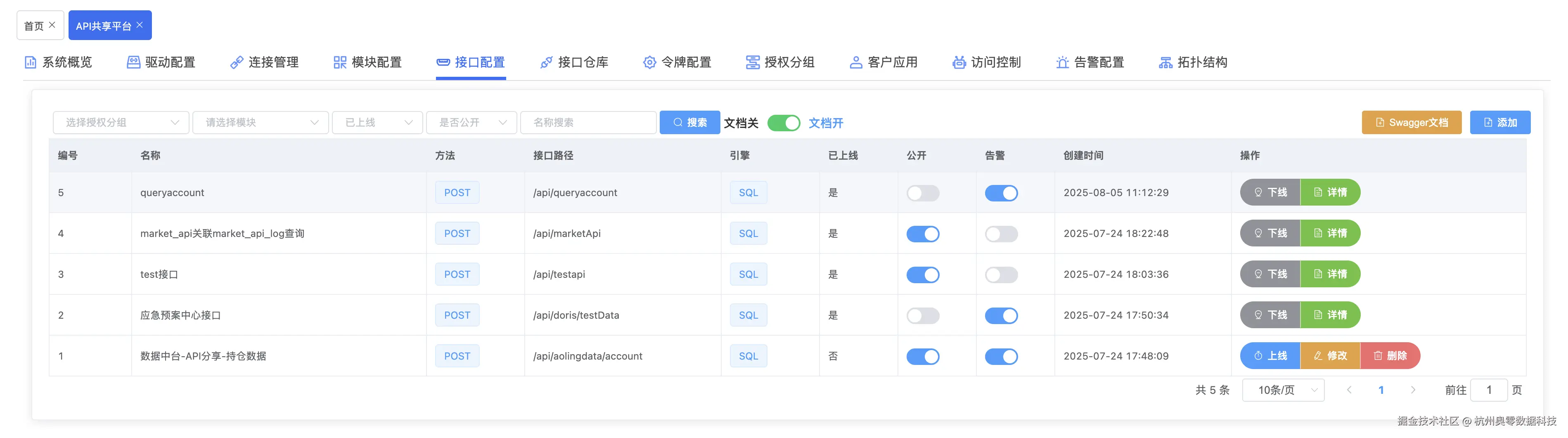
Task: Enable 告警 switch for /api/marketApi row
Action: coord(1001,234)
